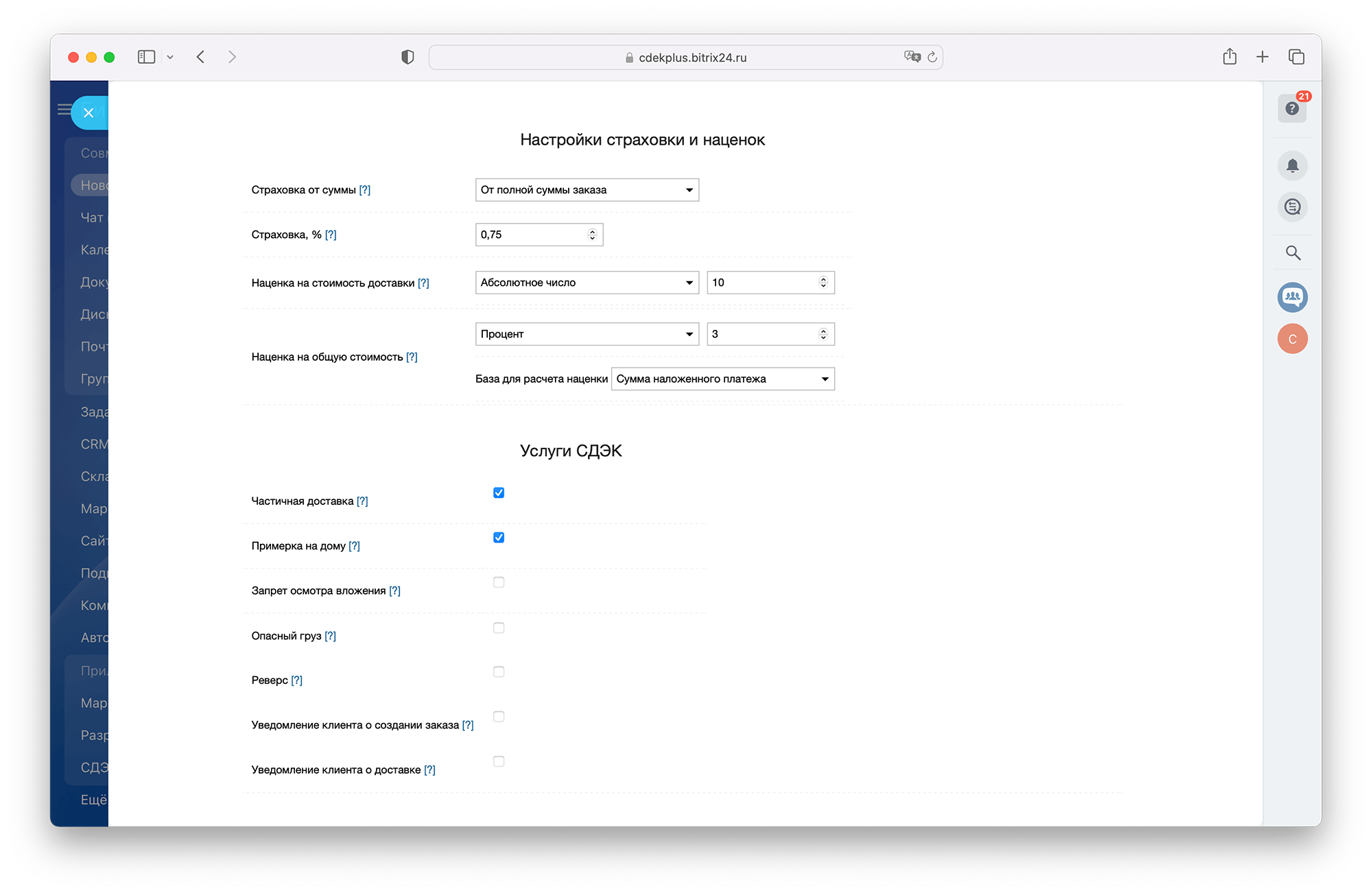Open the help icon with 21 badge
Screen dimensions: 1372x893
[1292, 108]
